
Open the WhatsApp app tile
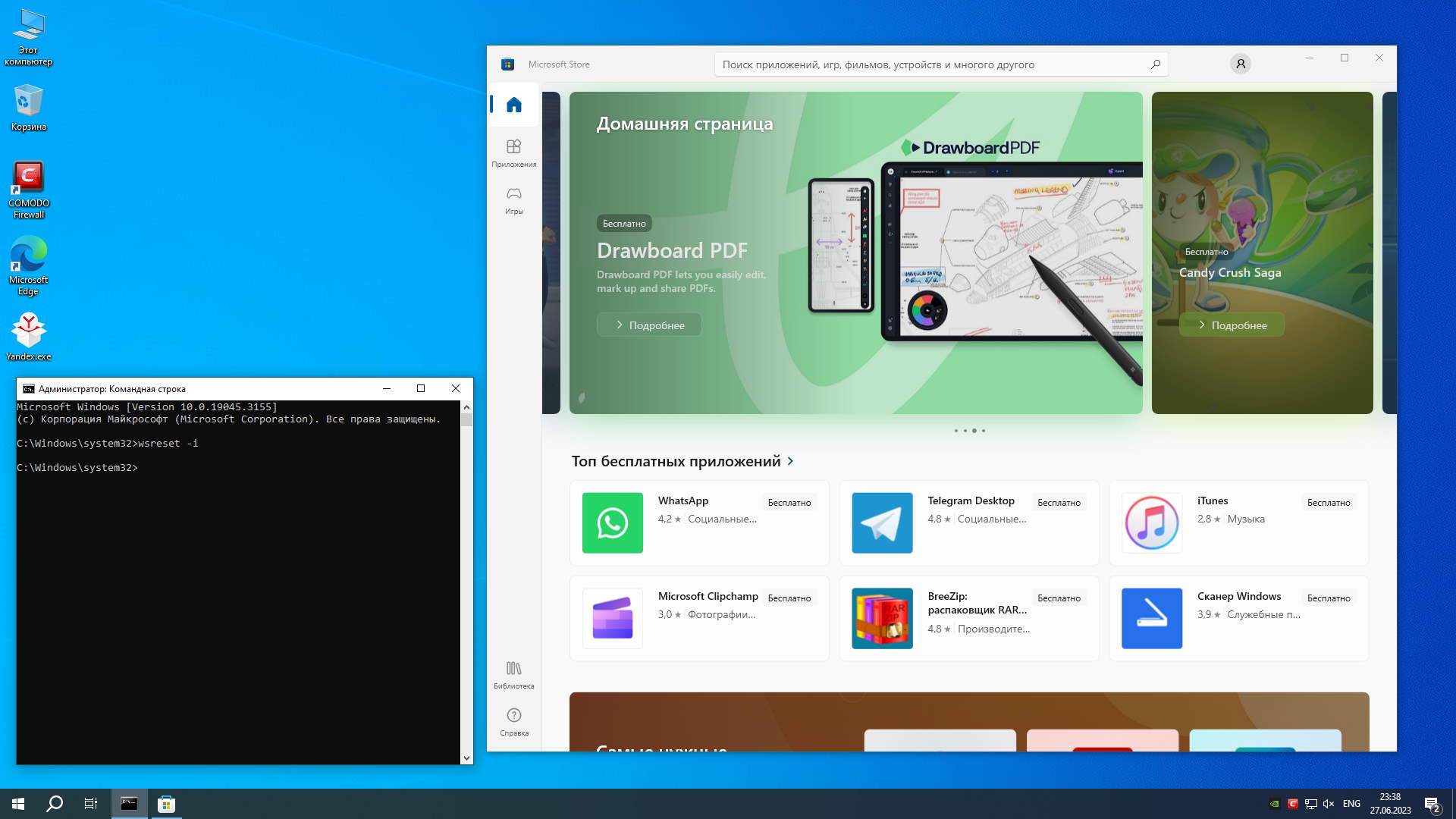[x=698, y=522]
